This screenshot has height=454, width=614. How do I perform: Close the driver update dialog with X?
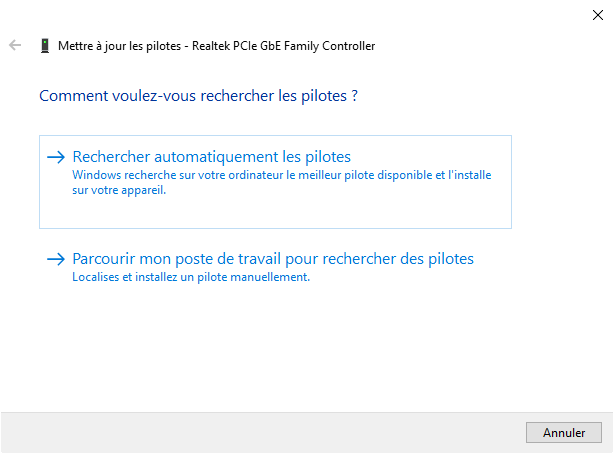click(x=597, y=14)
